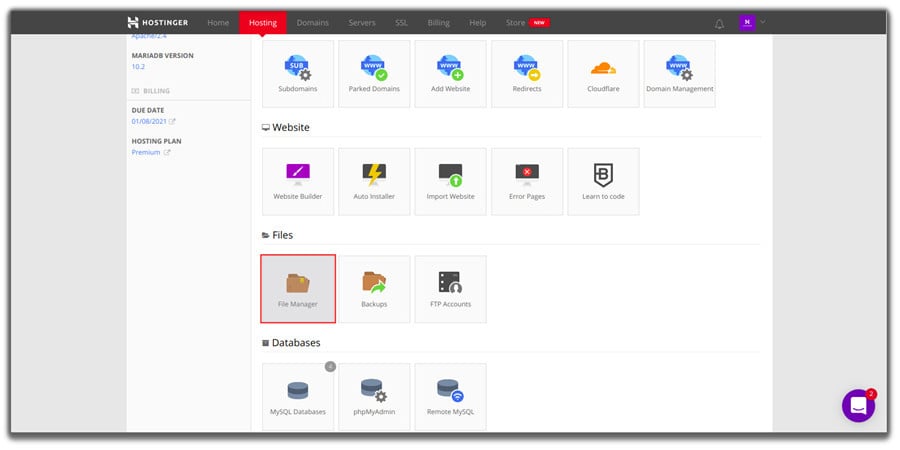This screenshot has width=900, height=450.
Task: Click the HOSTING PLAN label
Action: point(157,141)
